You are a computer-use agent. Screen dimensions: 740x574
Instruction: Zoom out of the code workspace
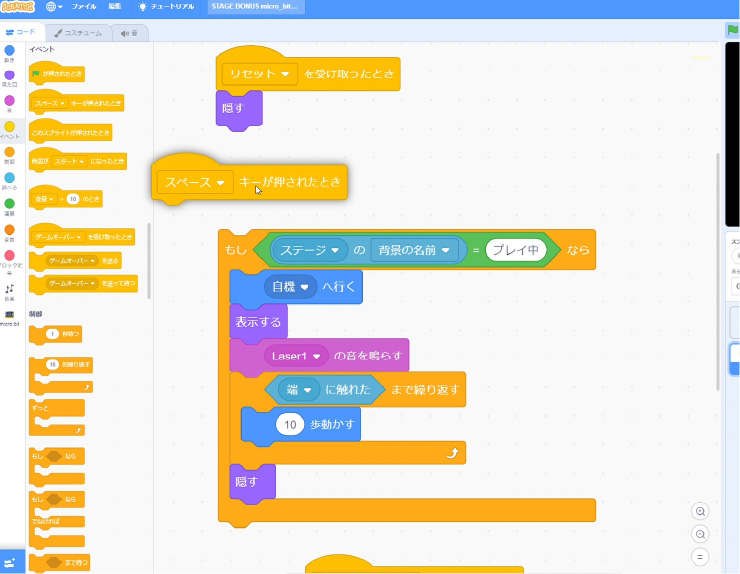coord(700,534)
